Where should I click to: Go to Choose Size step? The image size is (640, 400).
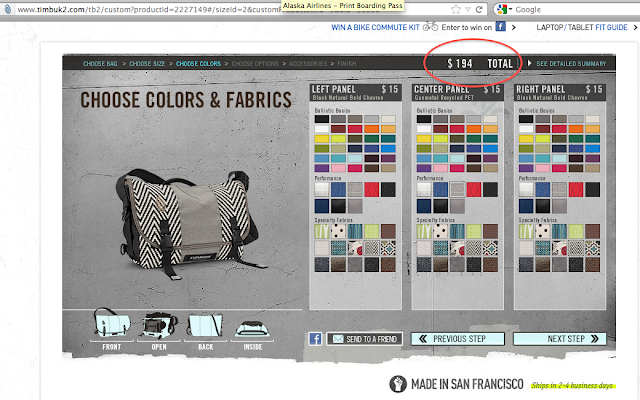click(147, 64)
